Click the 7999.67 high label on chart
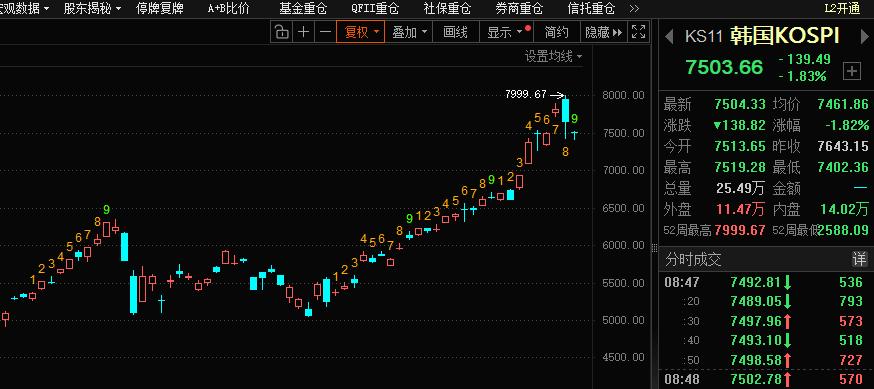The width and height of the screenshot is (874, 389). click(x=526, y=94)
